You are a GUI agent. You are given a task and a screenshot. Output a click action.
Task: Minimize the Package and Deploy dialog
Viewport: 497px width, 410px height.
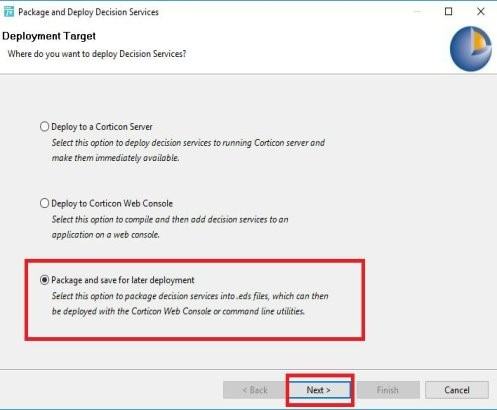(417, 12)
